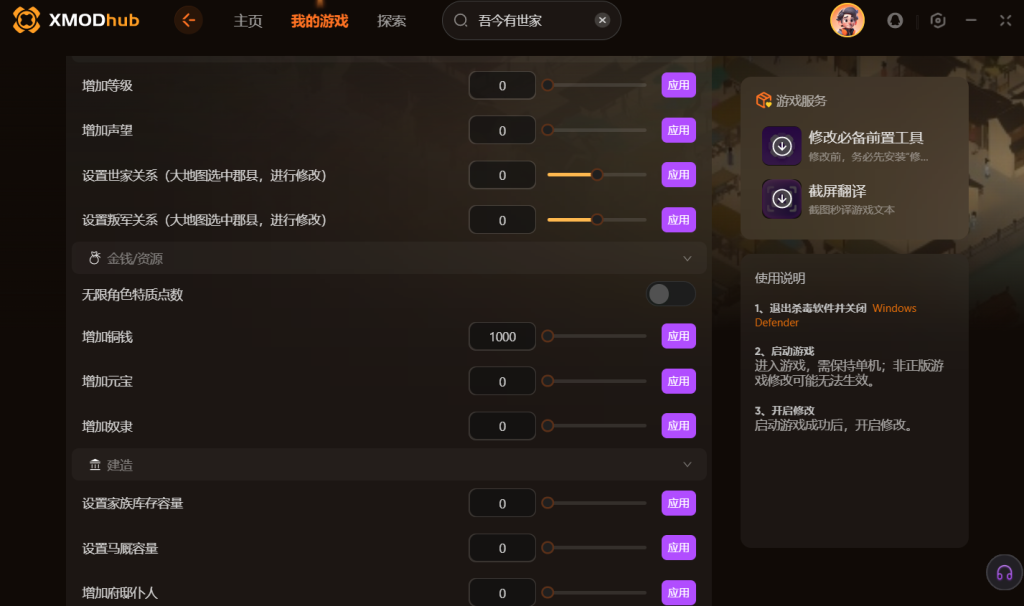Click the 增加元宝 value input field
This screenshot has width=1024, height=606.
pos(502,381)
